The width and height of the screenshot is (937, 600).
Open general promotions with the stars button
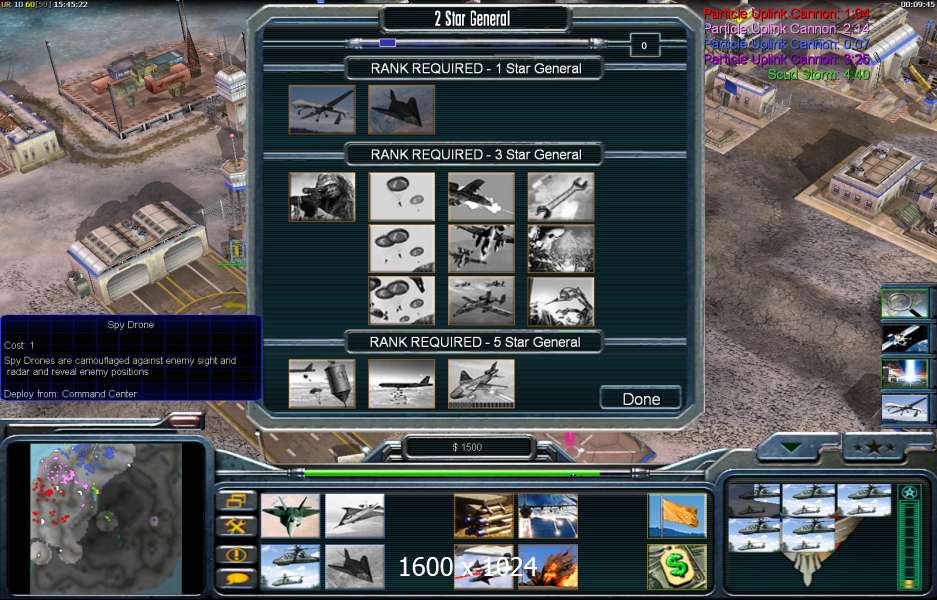(874, 446)
